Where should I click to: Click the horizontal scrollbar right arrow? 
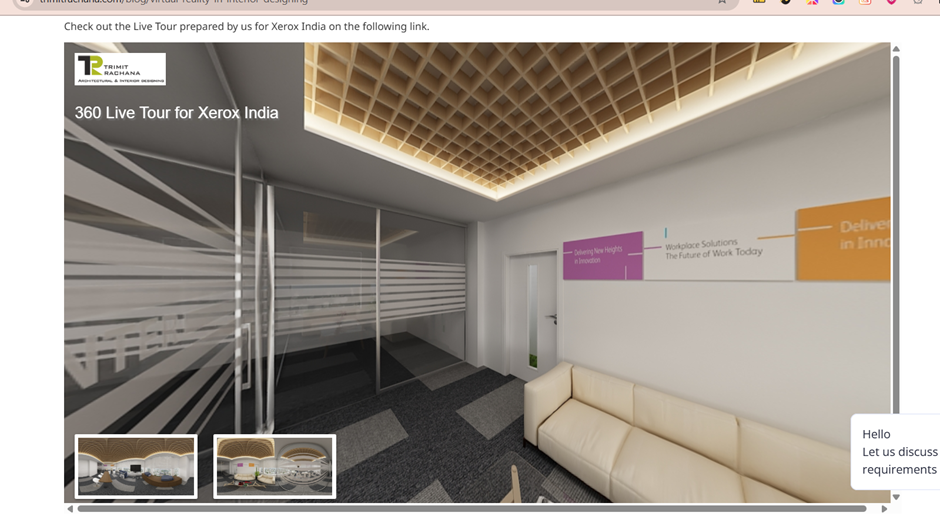[x=884, y=509]
